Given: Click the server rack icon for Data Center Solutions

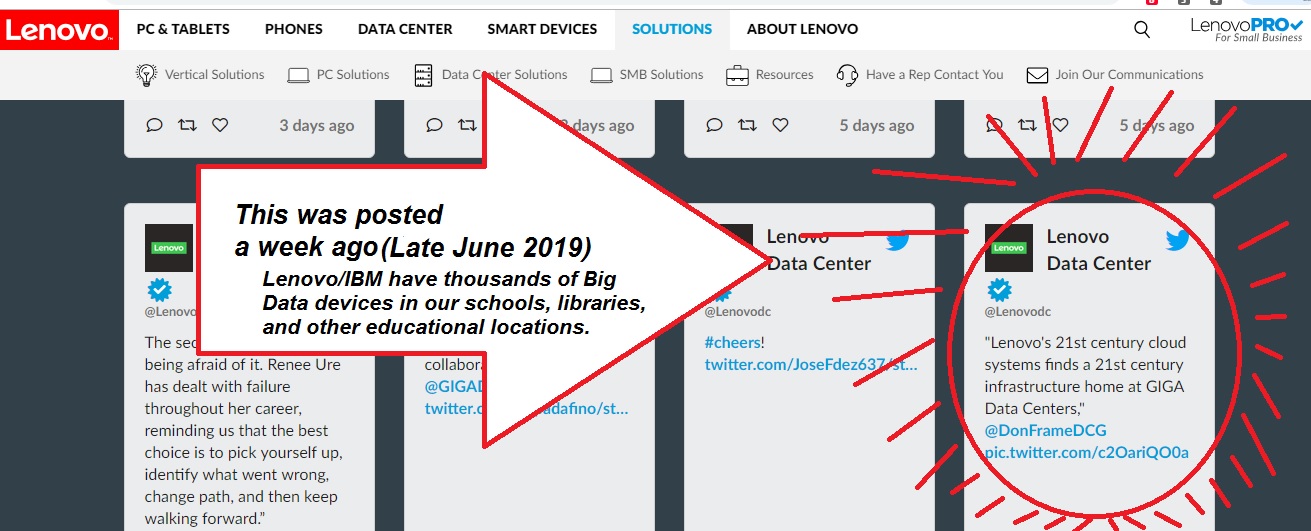Looking at the screenshot, I should pos(424,75).
